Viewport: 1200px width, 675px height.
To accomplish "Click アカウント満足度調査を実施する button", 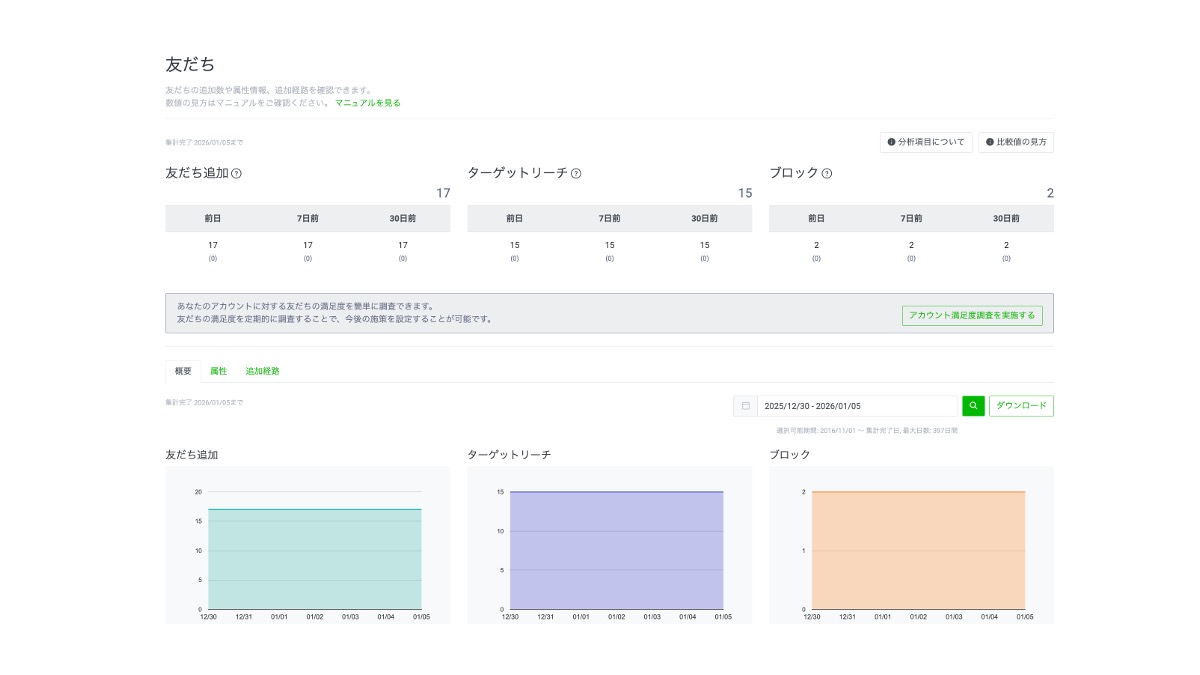I will [x=972, y=316].
